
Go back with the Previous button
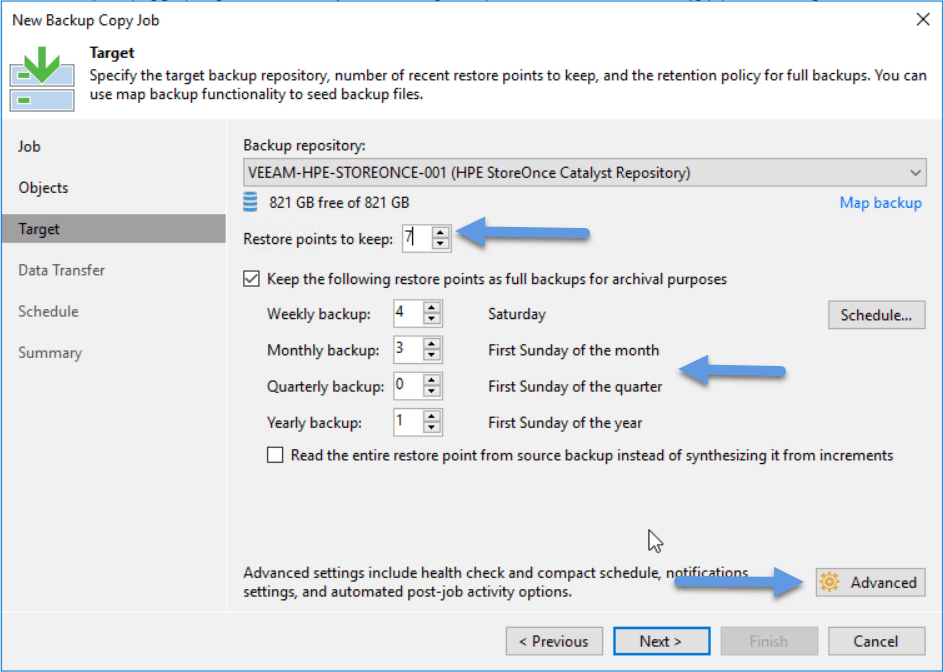[x=554, y=641]
